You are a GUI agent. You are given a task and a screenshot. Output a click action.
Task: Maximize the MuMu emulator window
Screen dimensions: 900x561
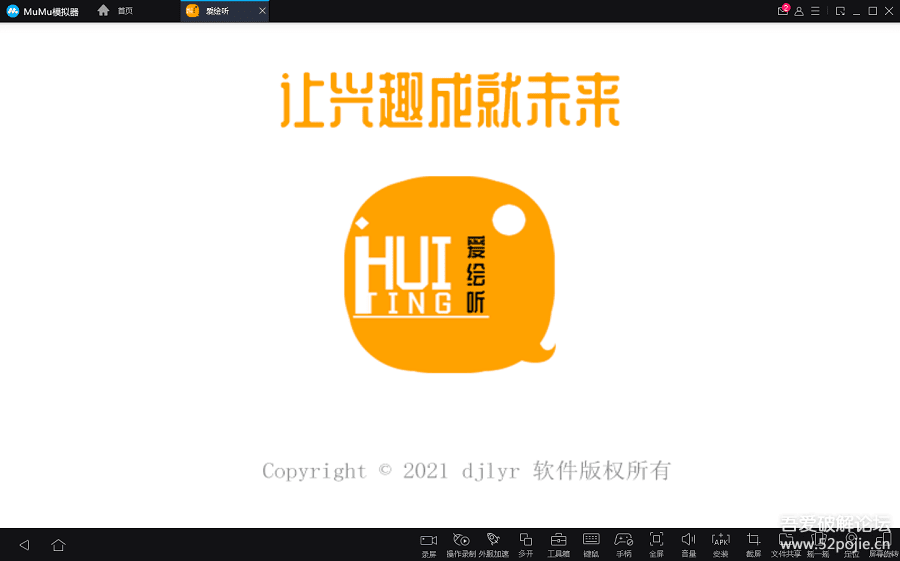point(873,11)
